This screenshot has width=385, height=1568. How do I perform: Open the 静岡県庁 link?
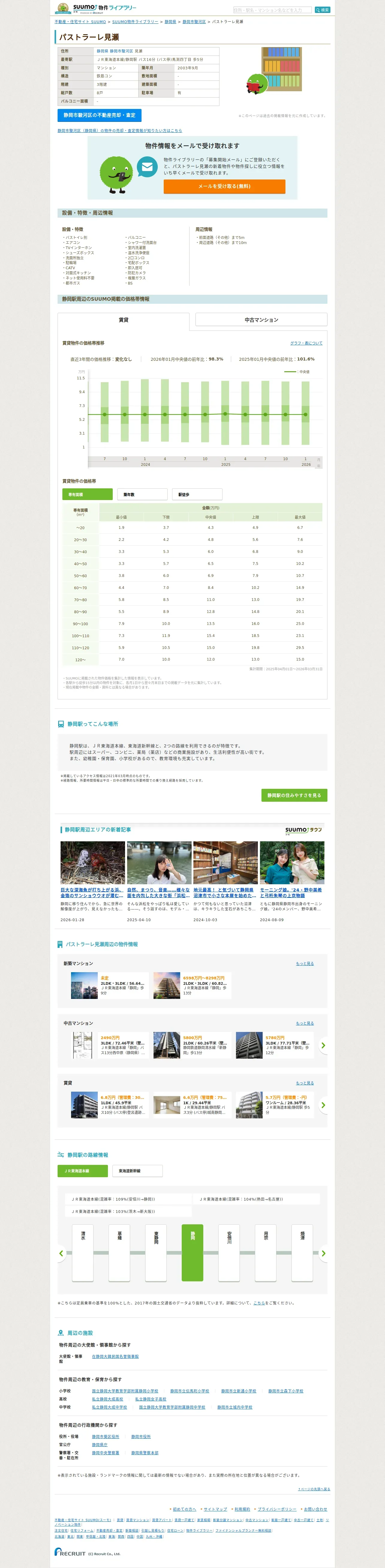(100, 1444)
